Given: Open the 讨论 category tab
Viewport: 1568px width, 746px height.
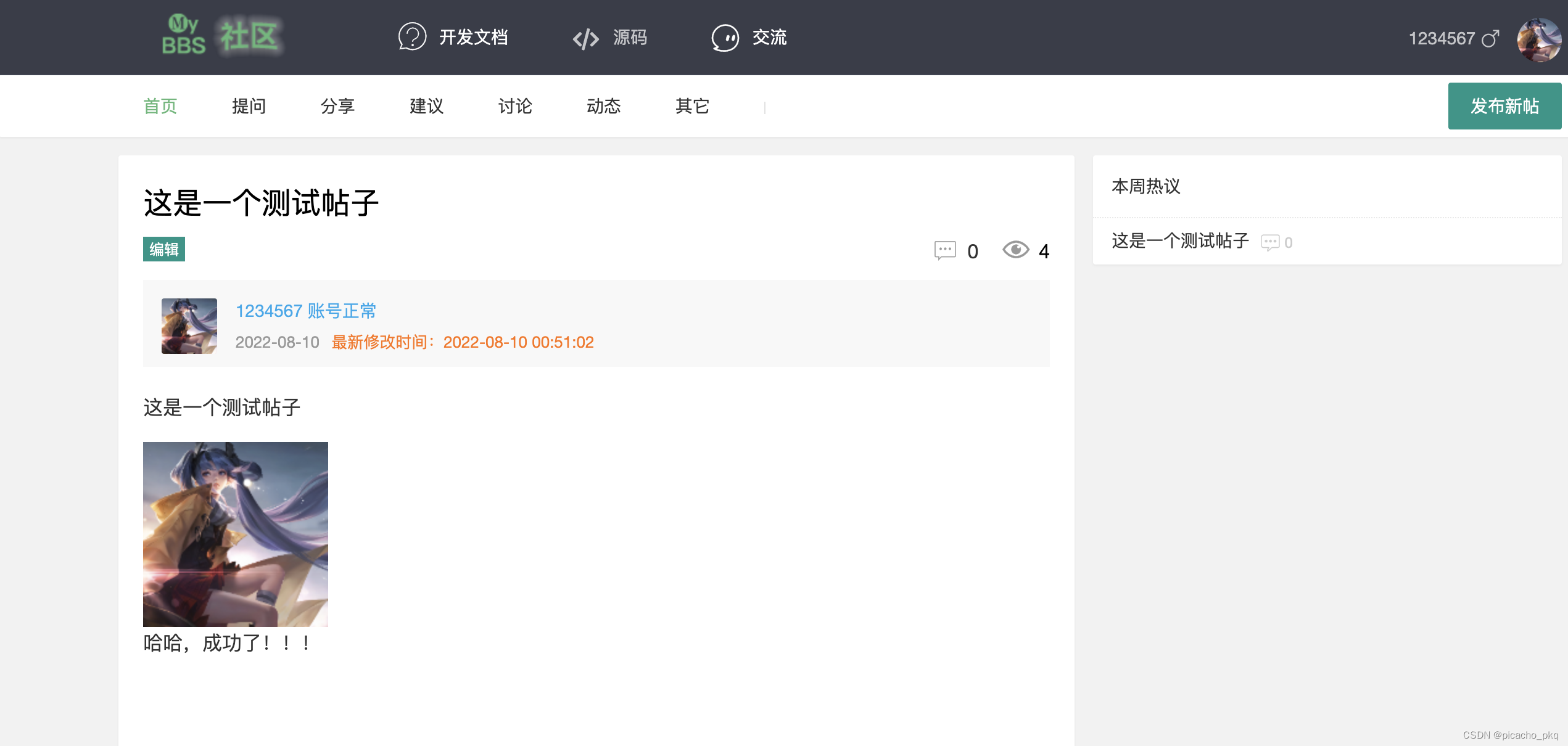Looking at the screenshot, I should point(515,106).
